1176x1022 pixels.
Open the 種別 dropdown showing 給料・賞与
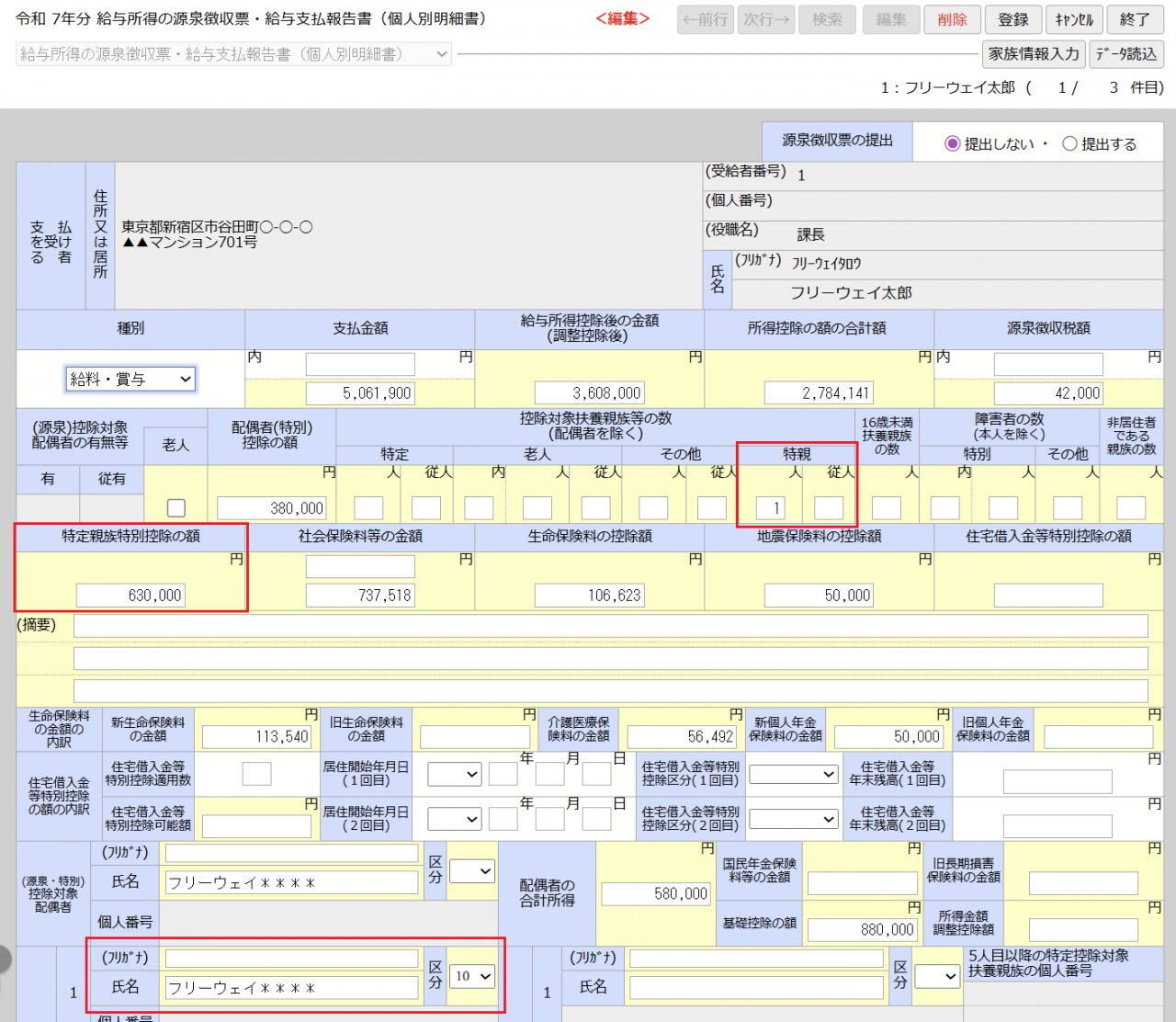(x=130, y=379)
